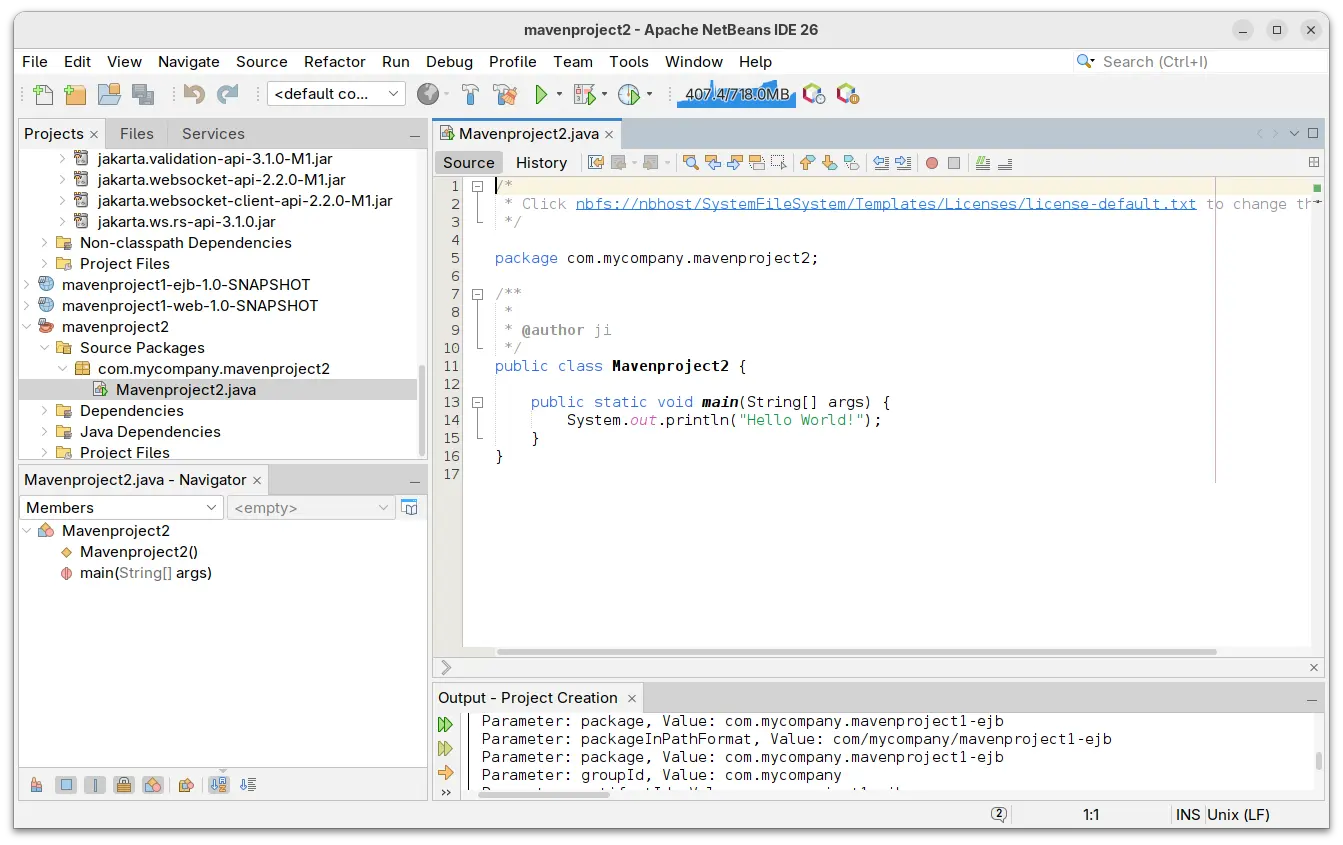
Task: Click the Profile the IDE icon
Action: click(x=814, y=94)
